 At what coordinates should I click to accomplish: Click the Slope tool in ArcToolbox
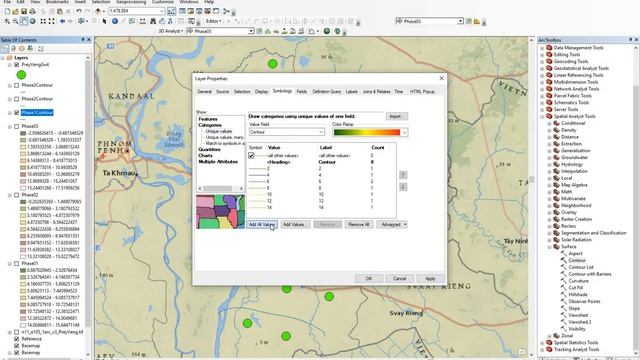[x=574, y=308]
